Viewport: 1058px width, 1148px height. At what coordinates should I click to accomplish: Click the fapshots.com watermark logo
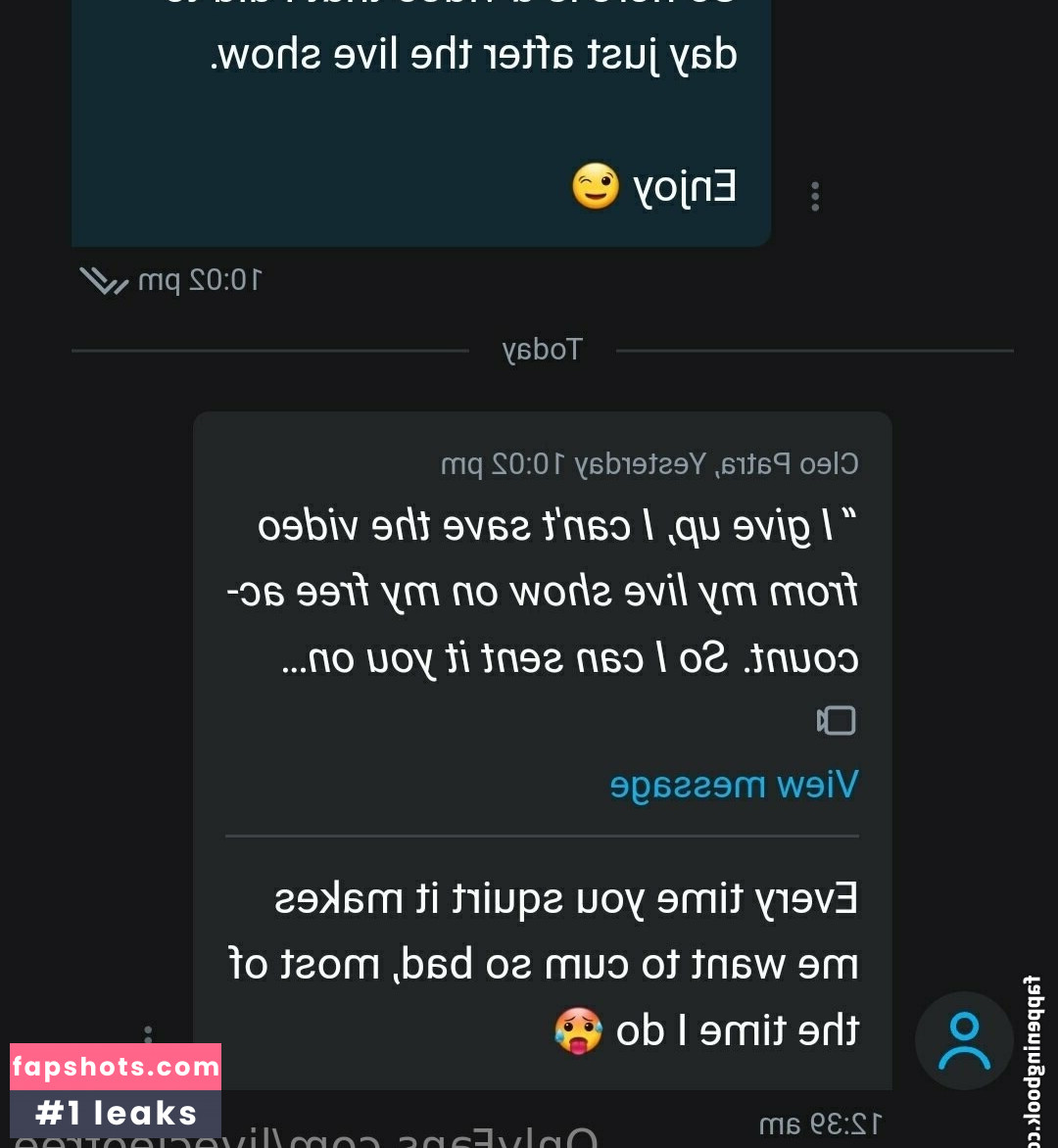tap(116, 1067)
